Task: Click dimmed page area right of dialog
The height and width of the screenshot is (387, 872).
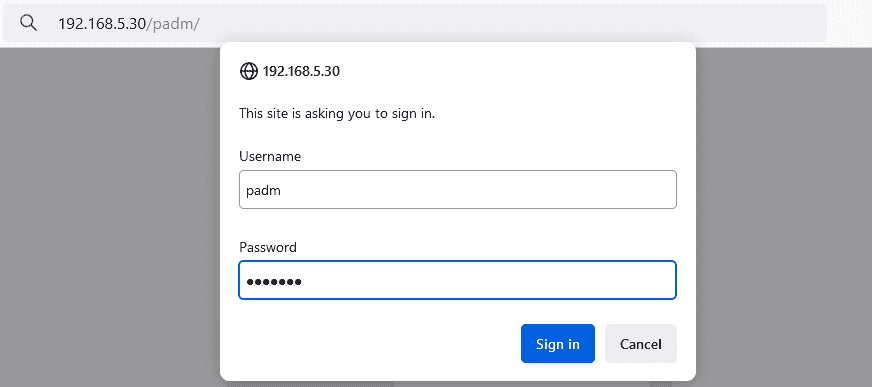Action: coord(784,217)
